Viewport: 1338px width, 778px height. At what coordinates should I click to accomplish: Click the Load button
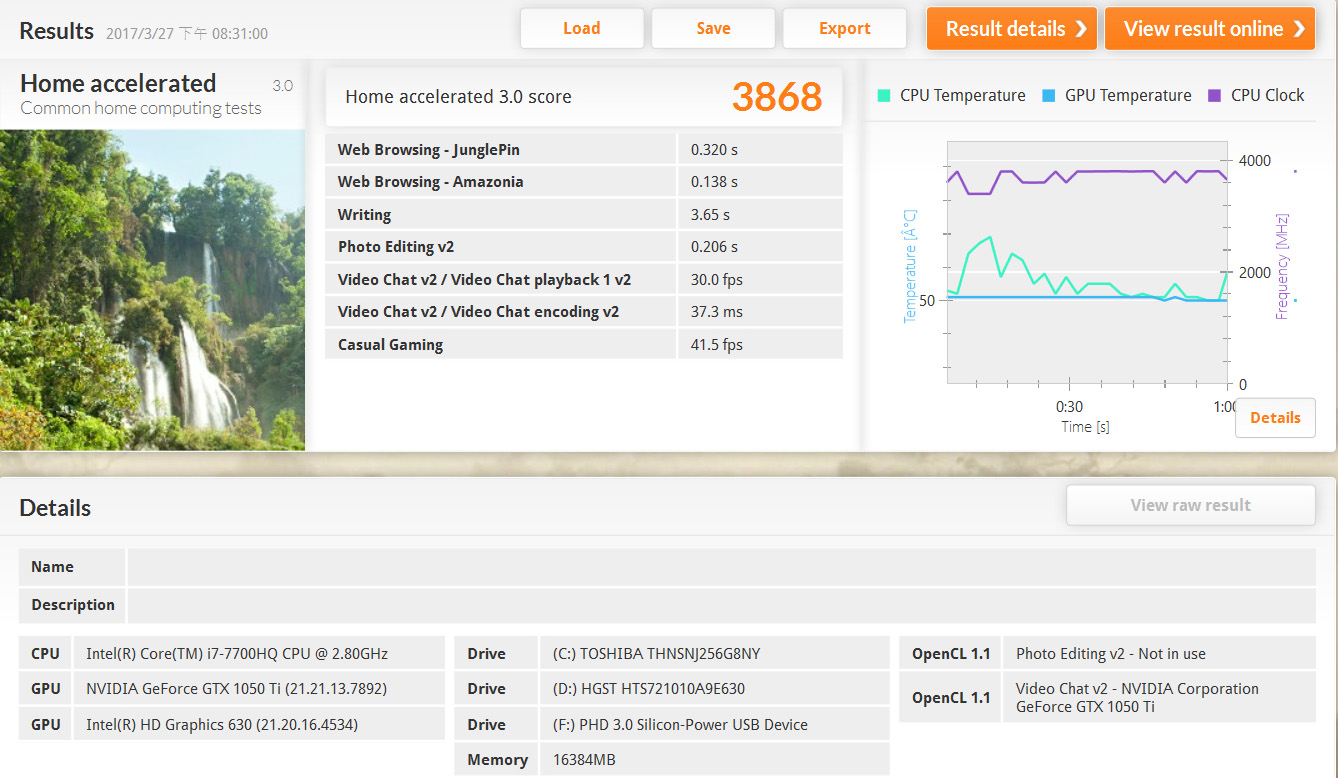pyautogui.click(x=581, y=29)
